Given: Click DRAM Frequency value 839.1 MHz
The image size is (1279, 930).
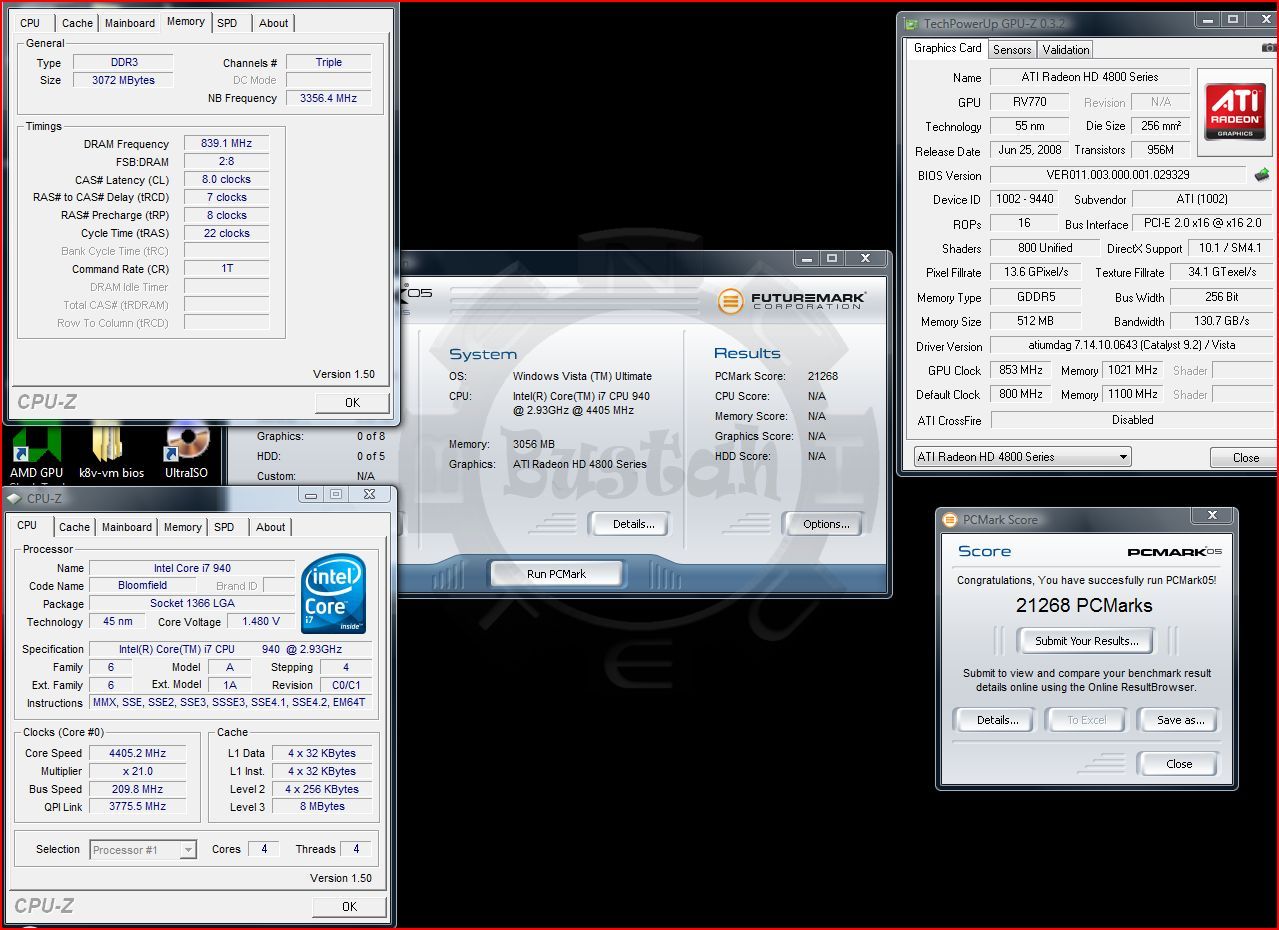Looking at the screenshot, I should click(x=226, y=144).
